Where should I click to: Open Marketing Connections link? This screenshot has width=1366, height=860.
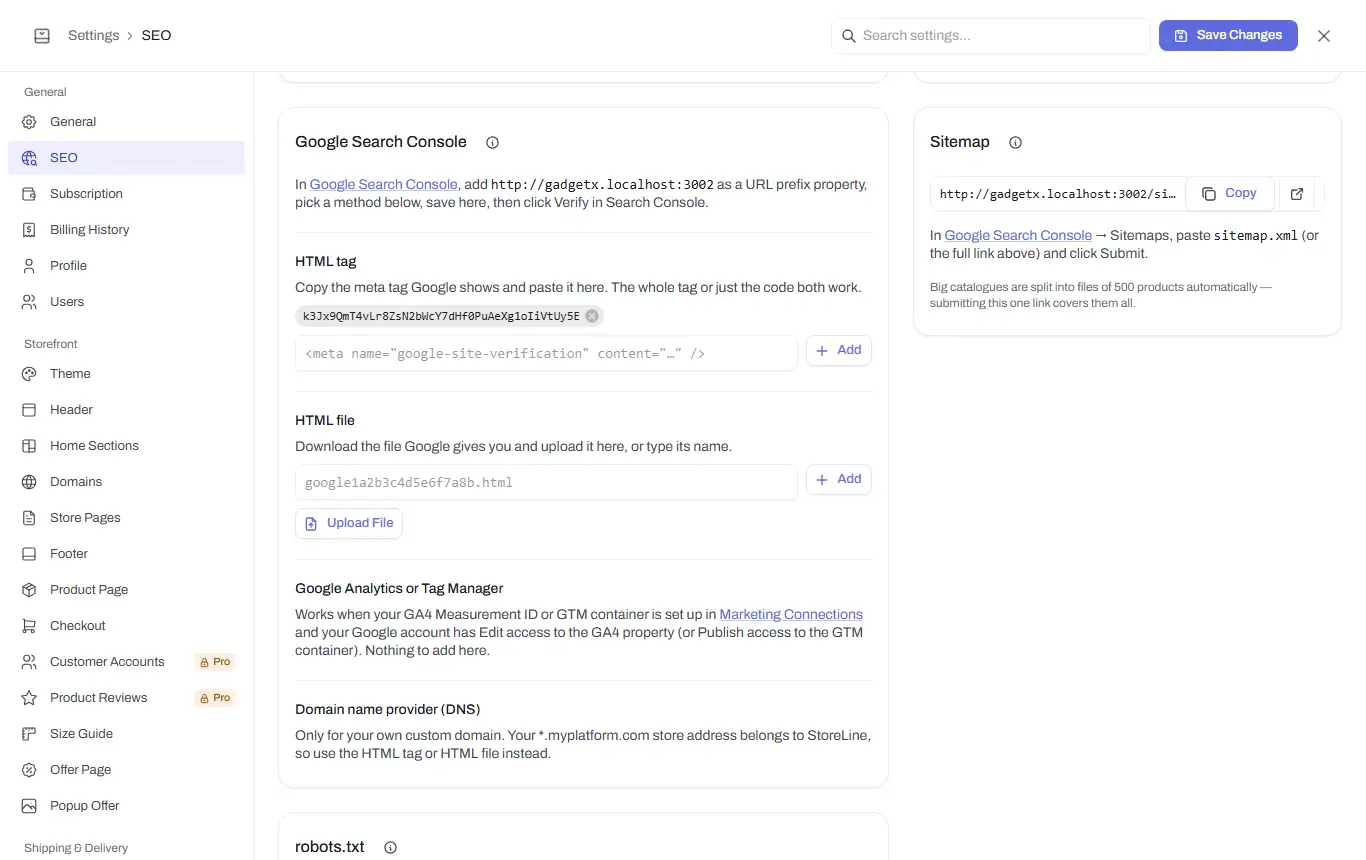[x=791, y=615]
